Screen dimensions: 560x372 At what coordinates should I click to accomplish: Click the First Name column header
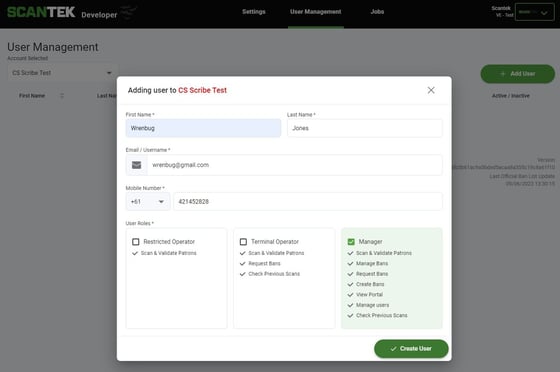click(x=32, y=96)
